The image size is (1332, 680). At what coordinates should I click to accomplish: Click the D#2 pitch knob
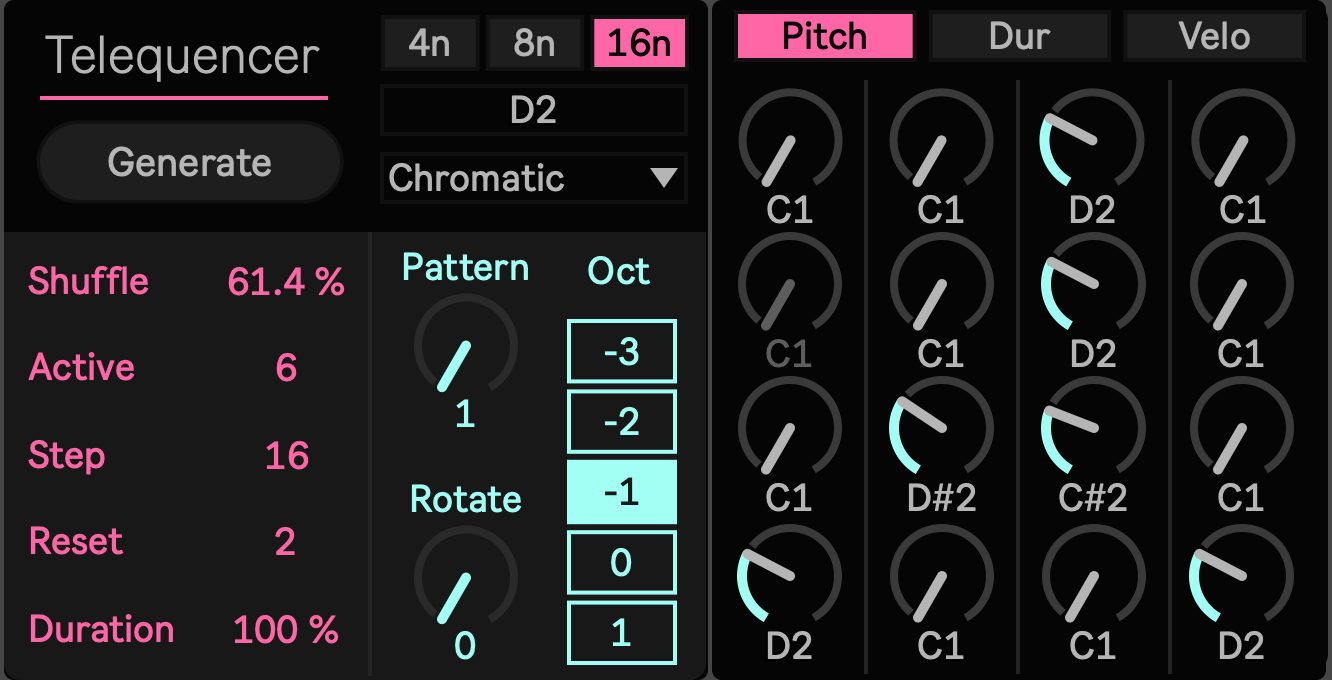[x=941, y=428]
